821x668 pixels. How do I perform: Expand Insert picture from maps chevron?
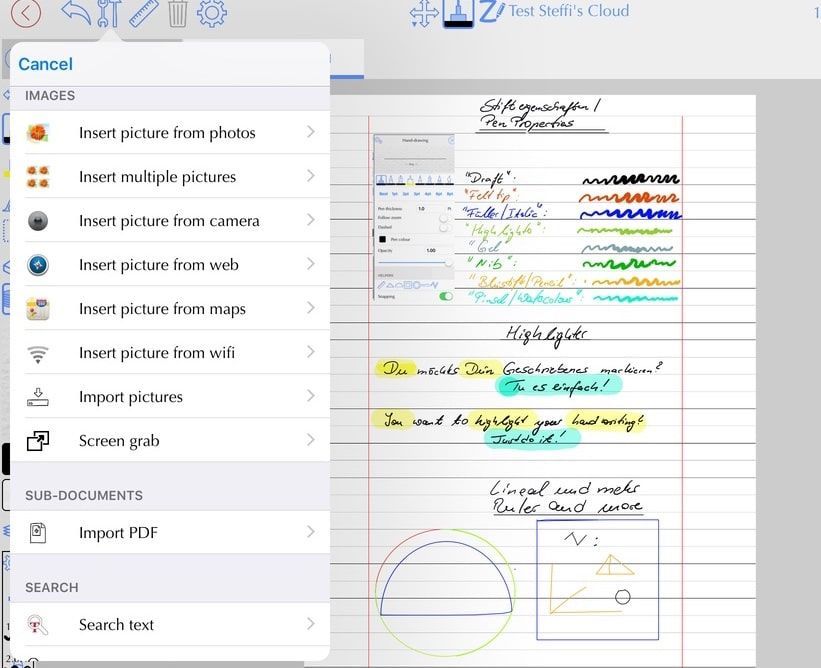tap(311, 309)
